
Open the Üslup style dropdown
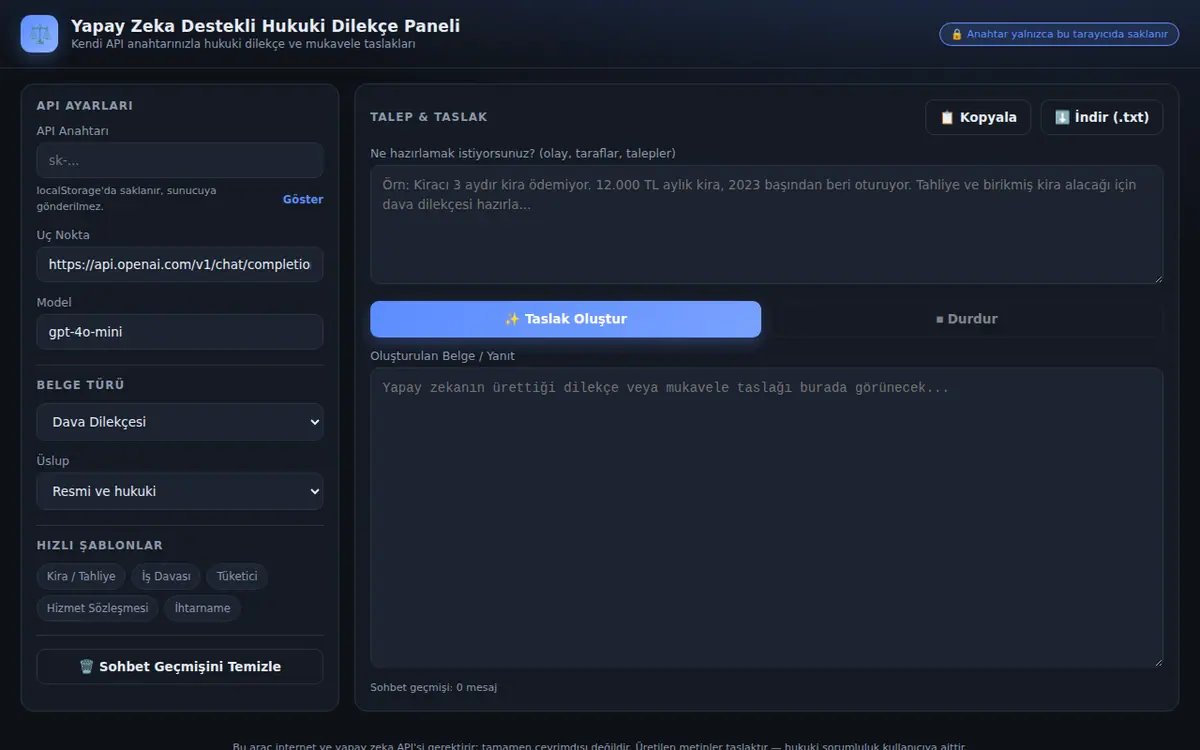pyautogui.click(x=180, y=491)
